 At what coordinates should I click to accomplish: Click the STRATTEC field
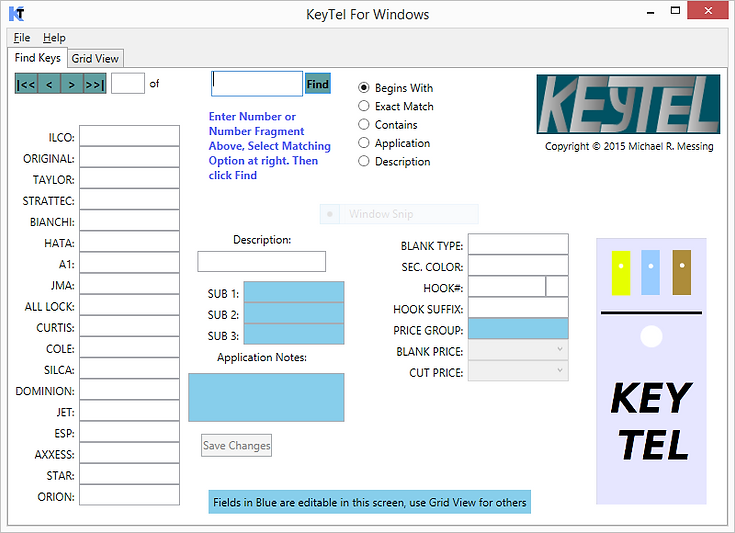click(x=129, y=199)
